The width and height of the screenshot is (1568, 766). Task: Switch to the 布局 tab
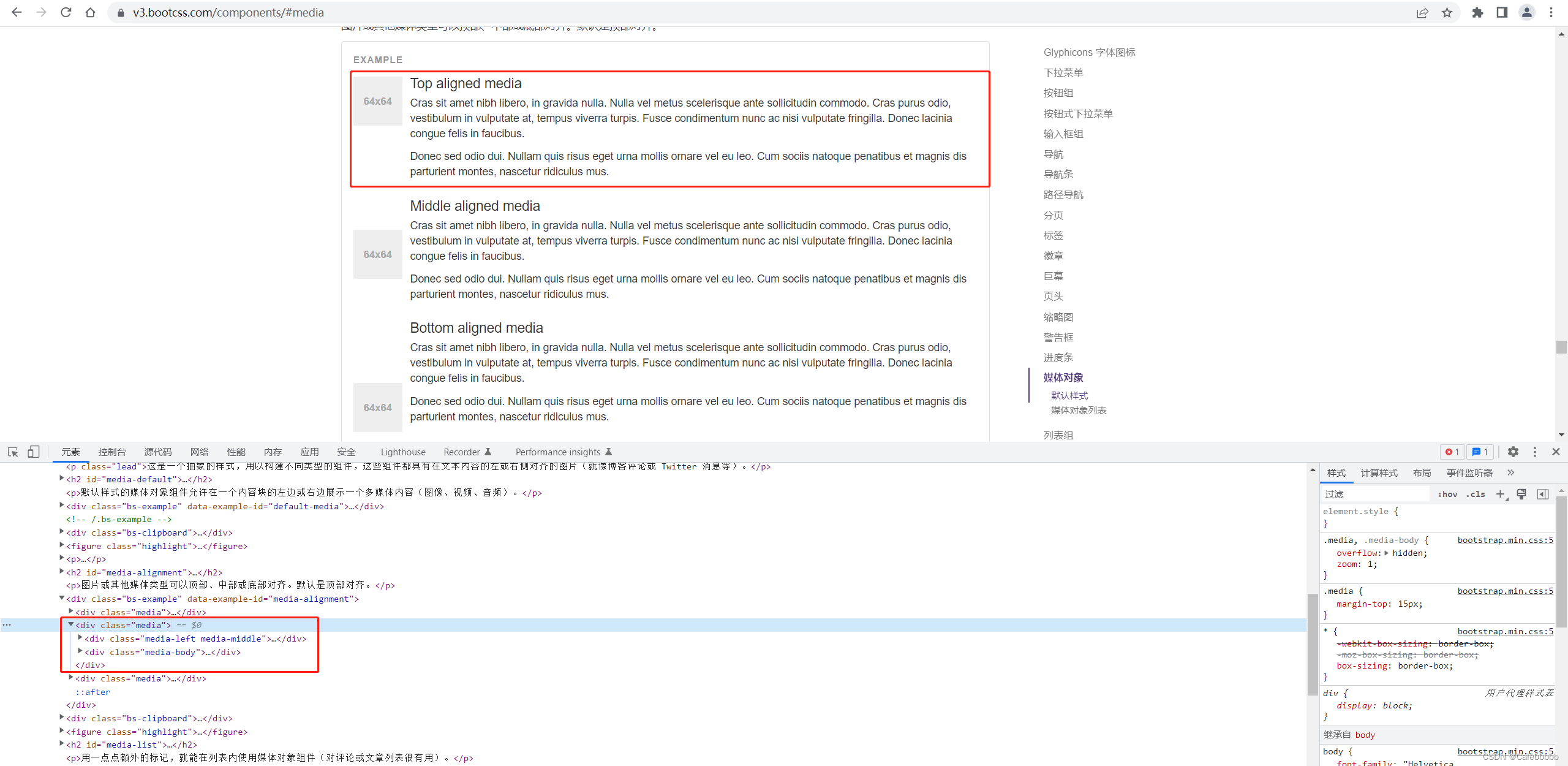click(x=1422, y=472)
